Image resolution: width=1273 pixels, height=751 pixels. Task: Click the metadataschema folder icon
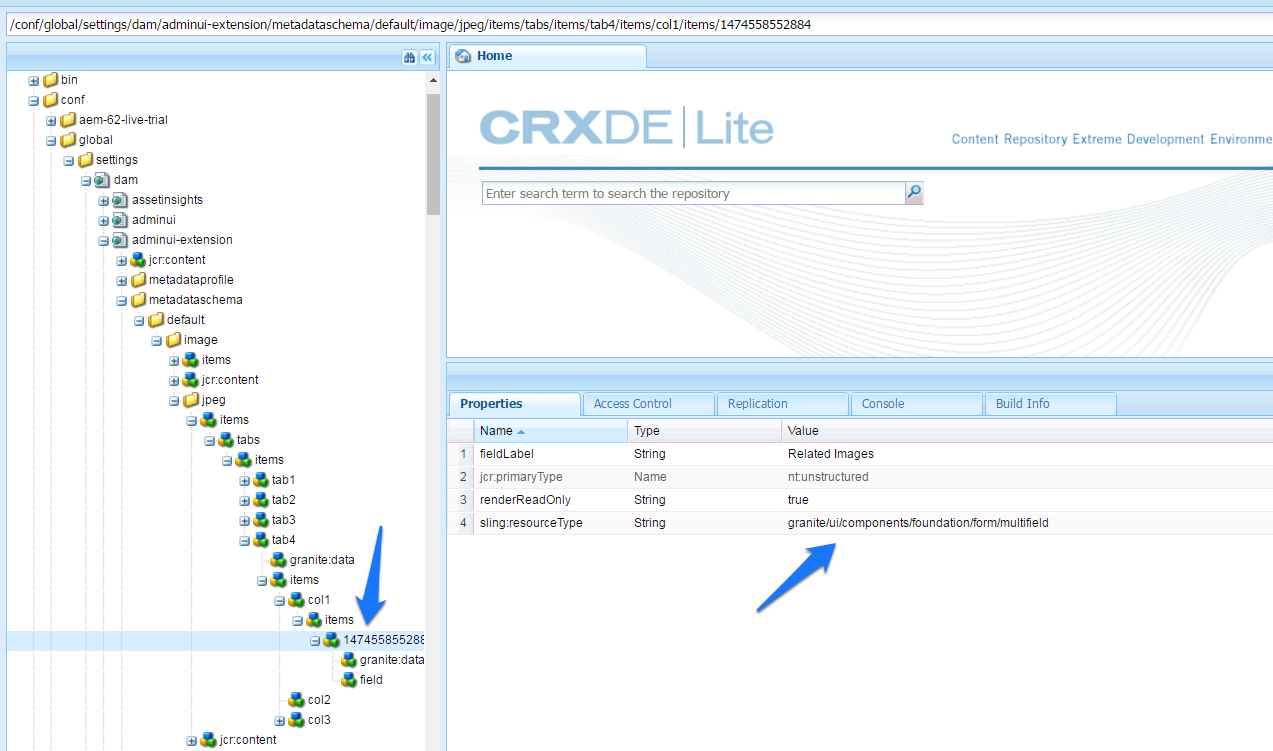point(138,300)
